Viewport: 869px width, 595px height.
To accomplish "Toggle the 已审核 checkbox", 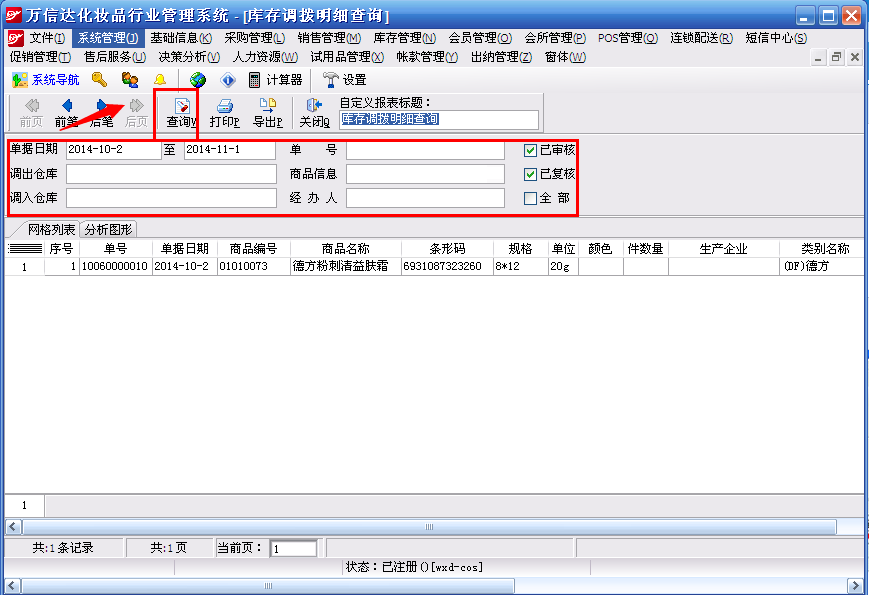I will coord(530,150).
